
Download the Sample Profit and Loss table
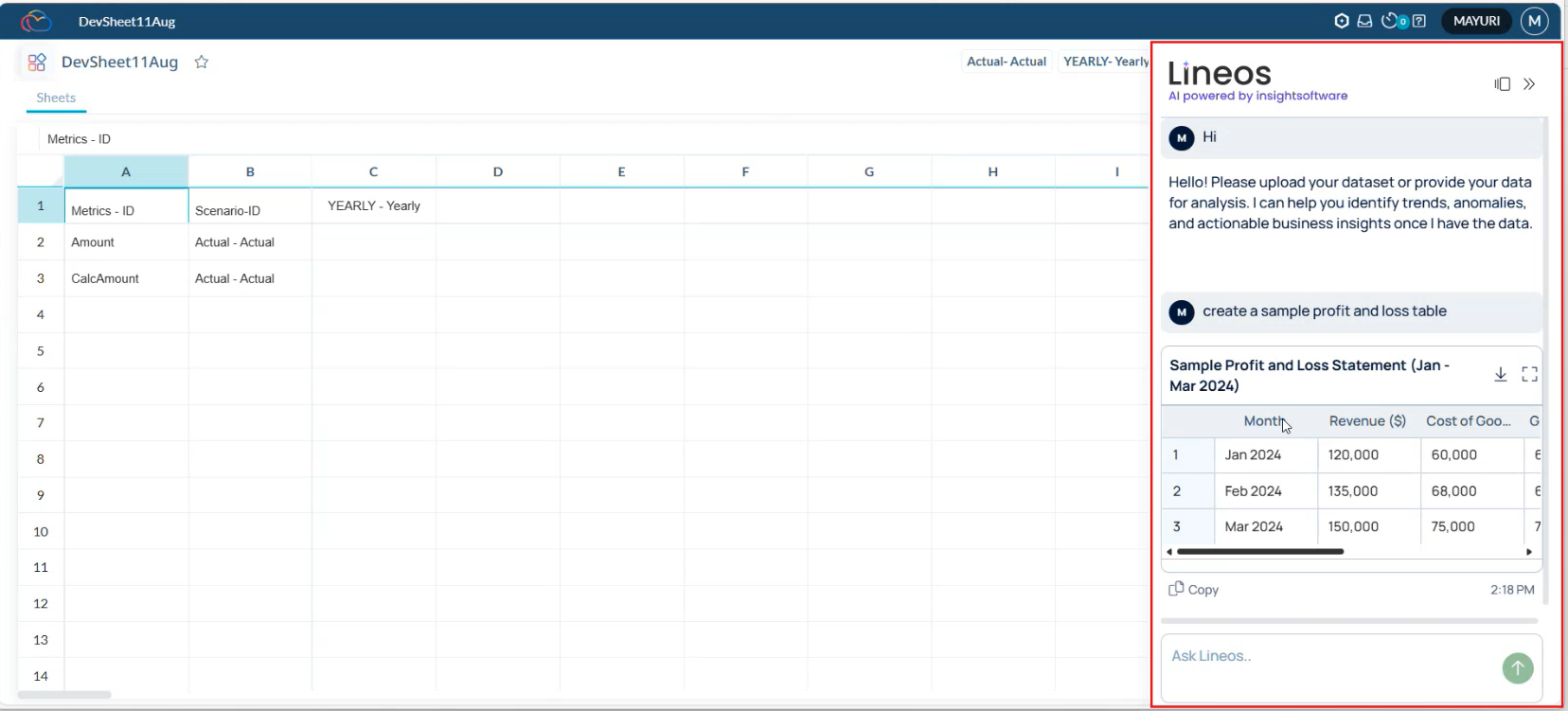(1500, 375)
